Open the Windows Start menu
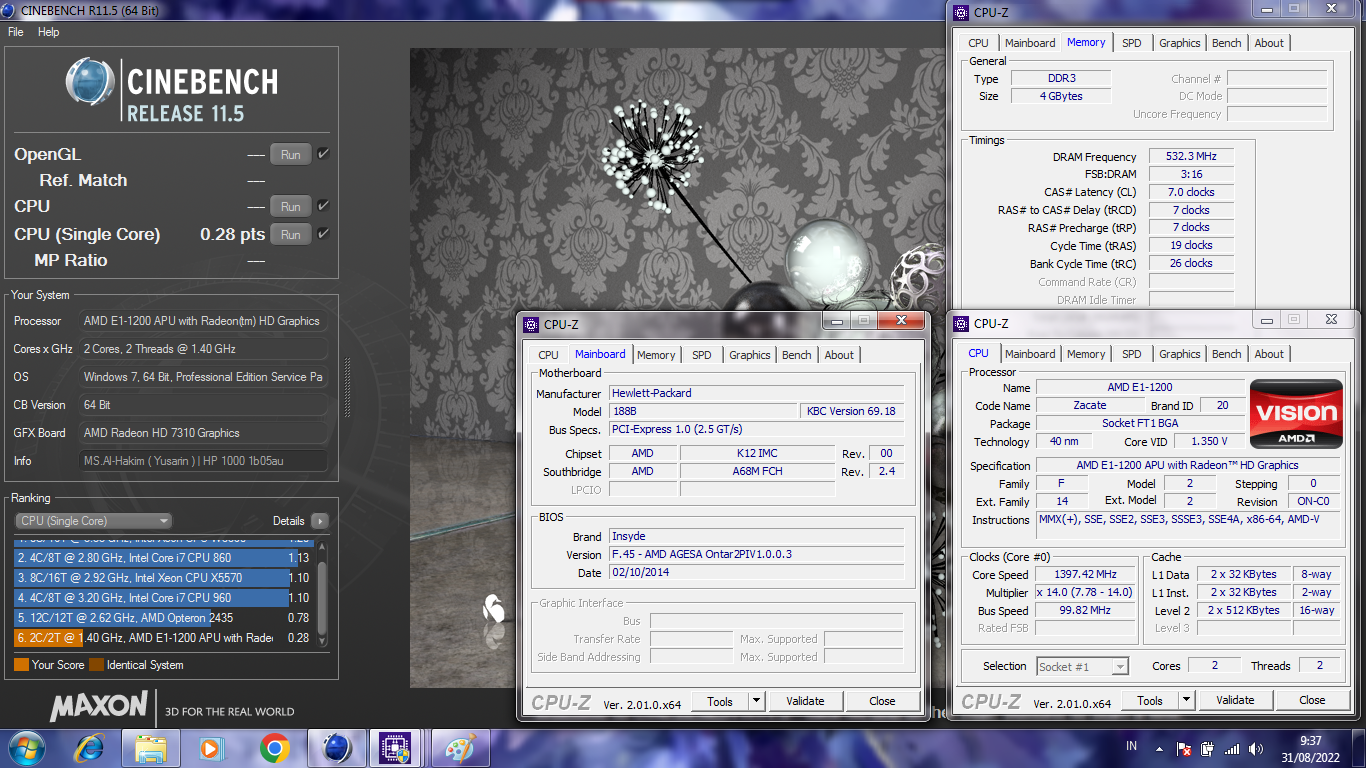 click(x=25, y=747)
